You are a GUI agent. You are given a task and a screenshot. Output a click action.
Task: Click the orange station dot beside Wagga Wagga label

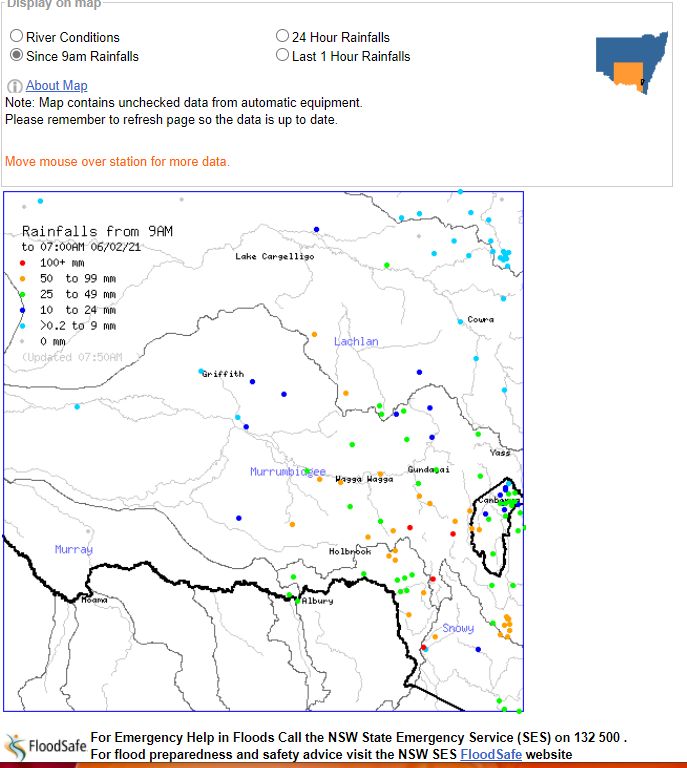pos(340,482)
